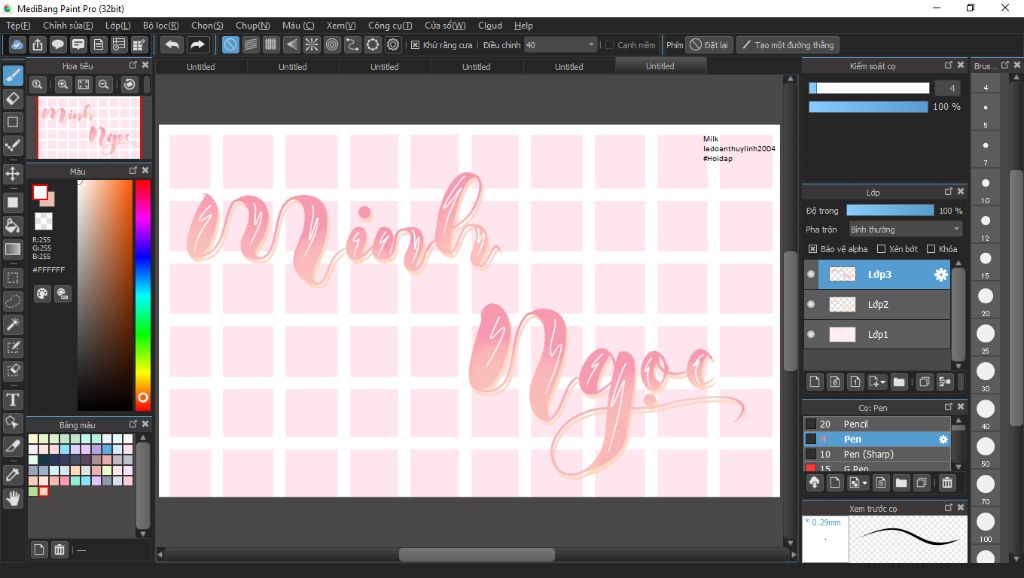Enable the concentric circle snap guide
The image size is (1024, 578).
coord(332,44)
